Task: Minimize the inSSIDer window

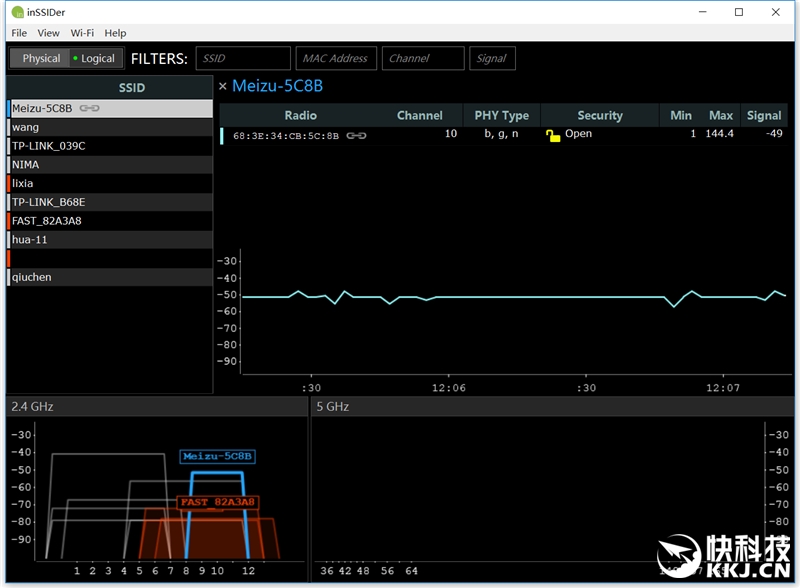Action: (703, 12)
